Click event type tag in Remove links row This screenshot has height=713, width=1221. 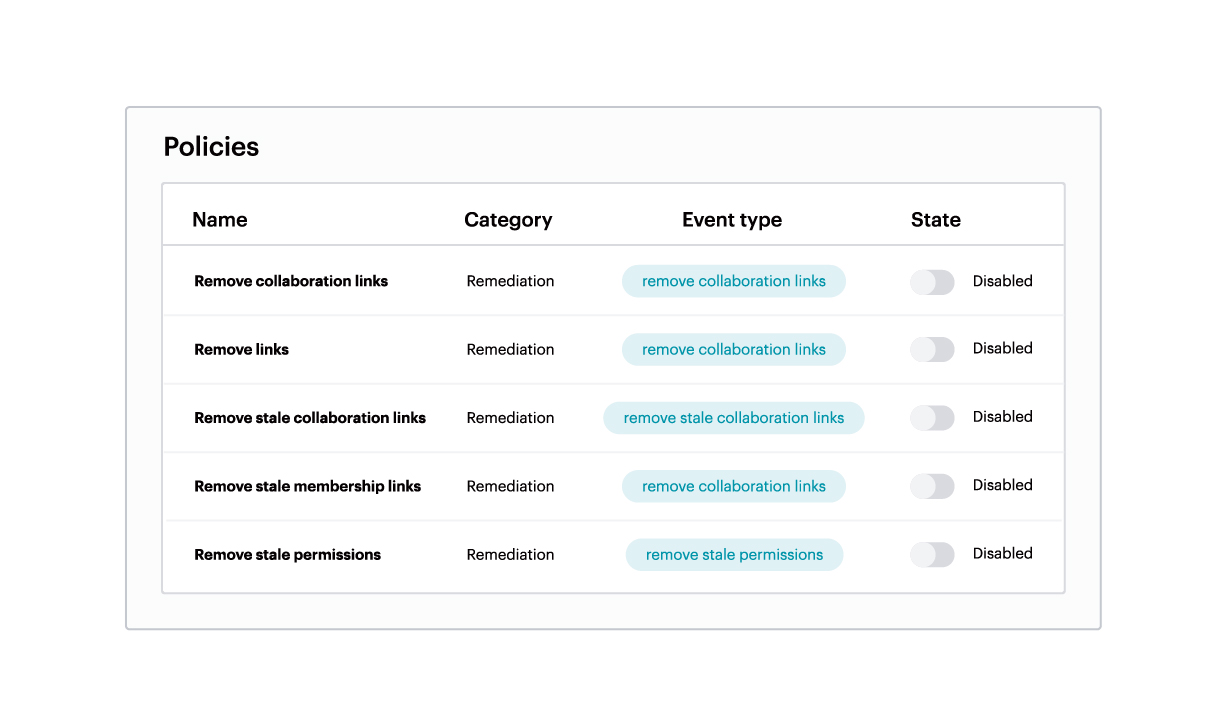tap(733, 349)
